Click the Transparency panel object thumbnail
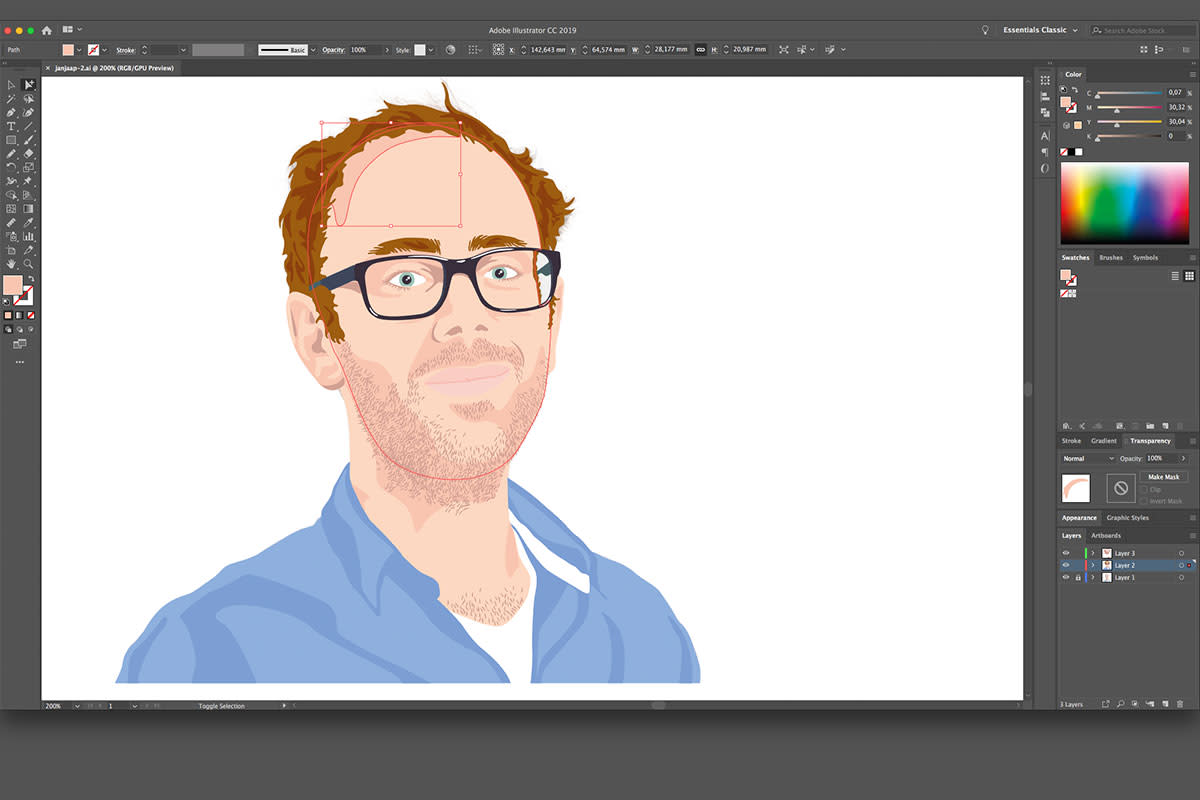The width and height of the screenshot is (1200, 800). tap(1075, 488)
